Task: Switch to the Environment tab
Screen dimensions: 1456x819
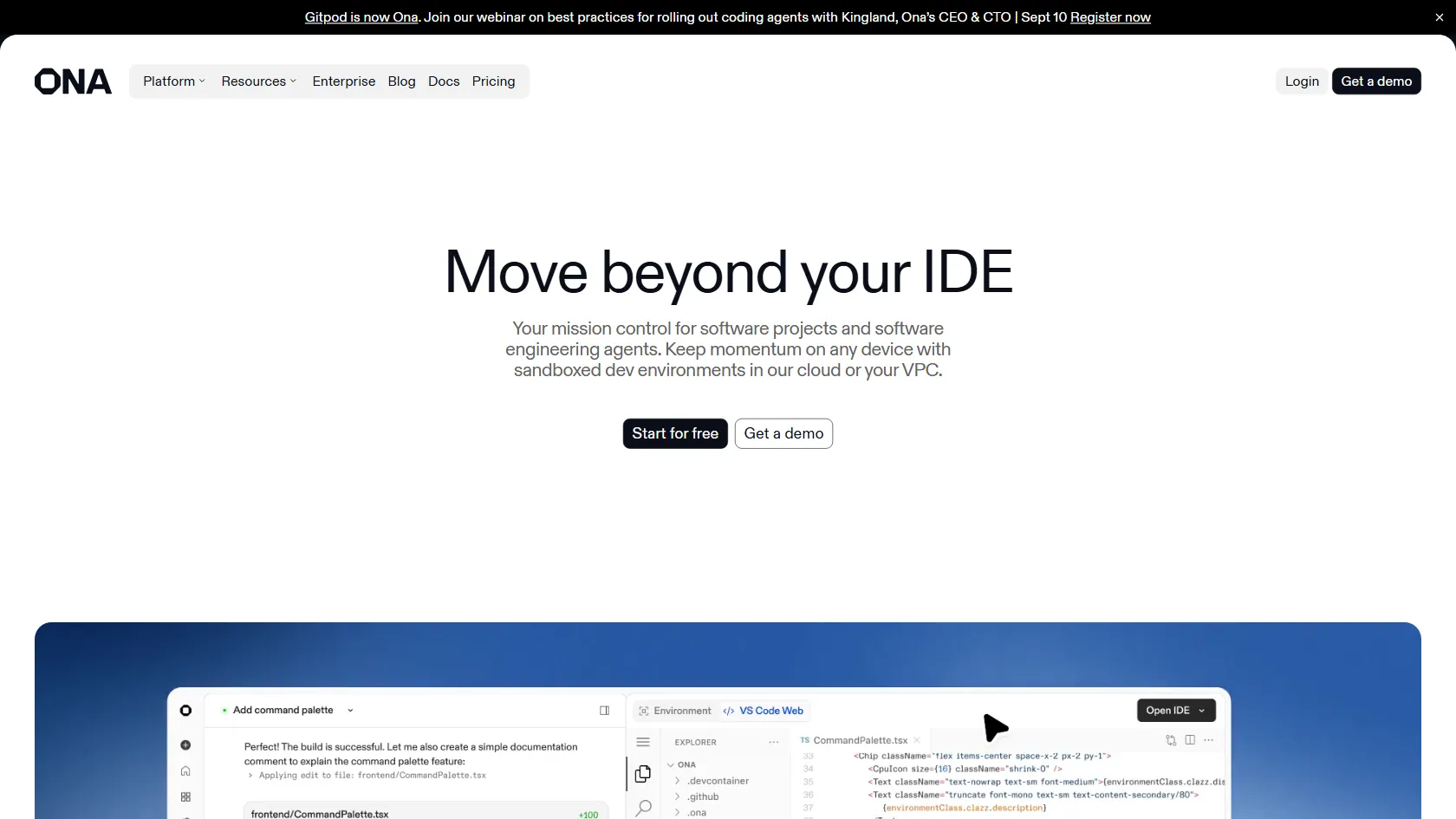Action: coord(674,711)
